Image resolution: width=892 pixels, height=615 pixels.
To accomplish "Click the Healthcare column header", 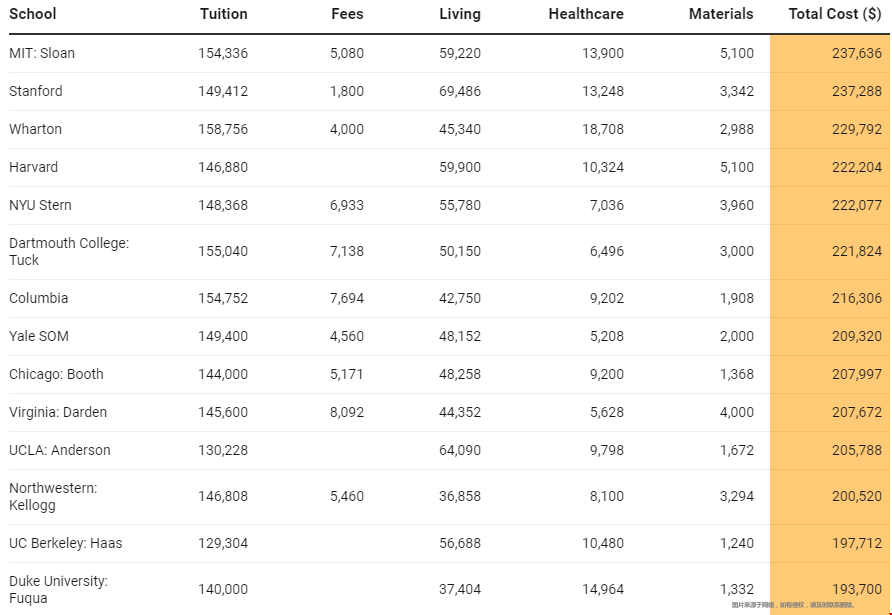I will 586,14.
